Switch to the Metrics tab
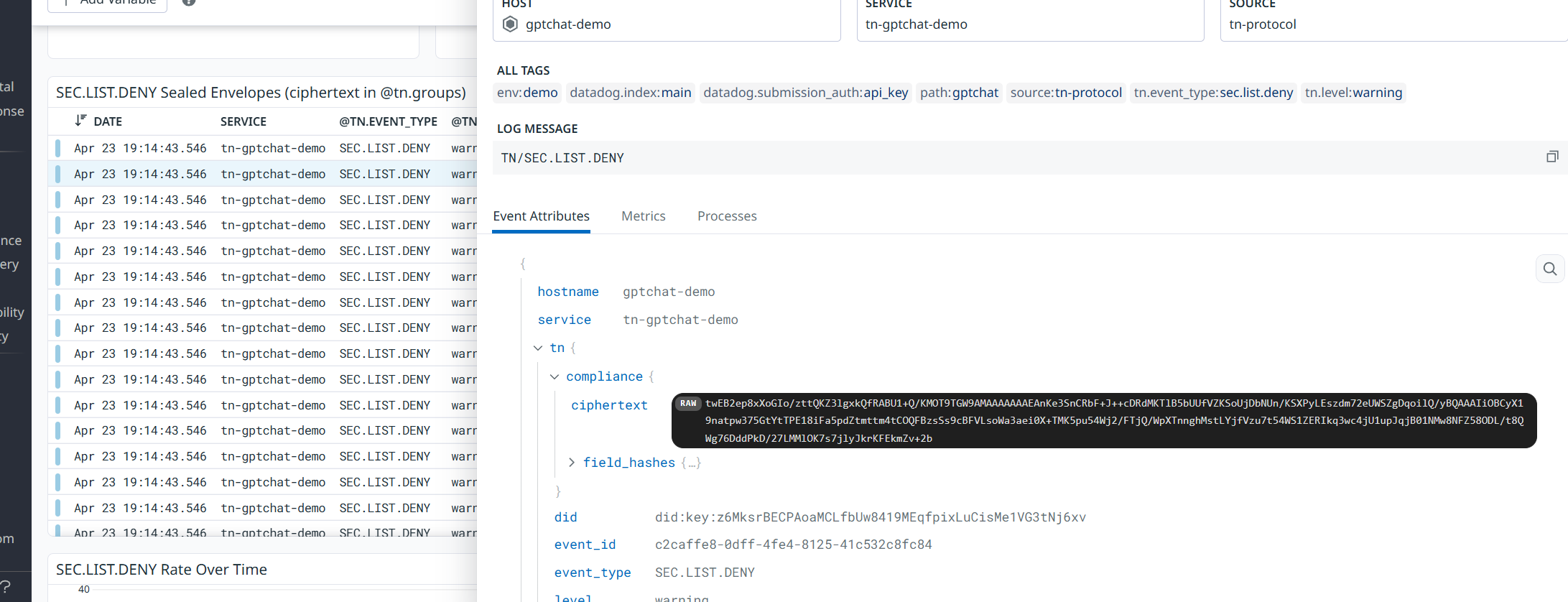The width and height of the screenshot is (1568, 602). (644, 216)
